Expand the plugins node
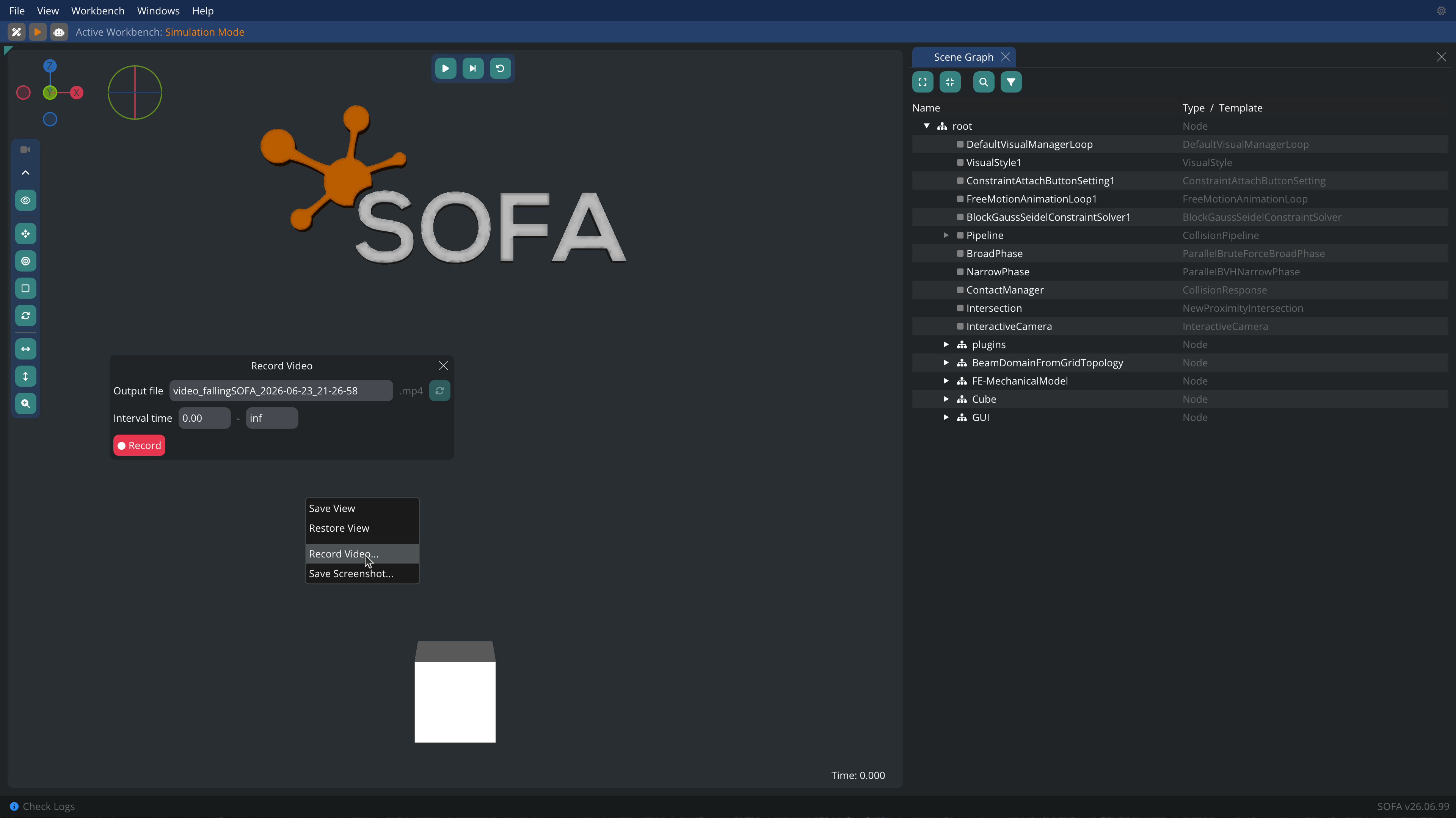1456x818 pixels. click(946, 344)
